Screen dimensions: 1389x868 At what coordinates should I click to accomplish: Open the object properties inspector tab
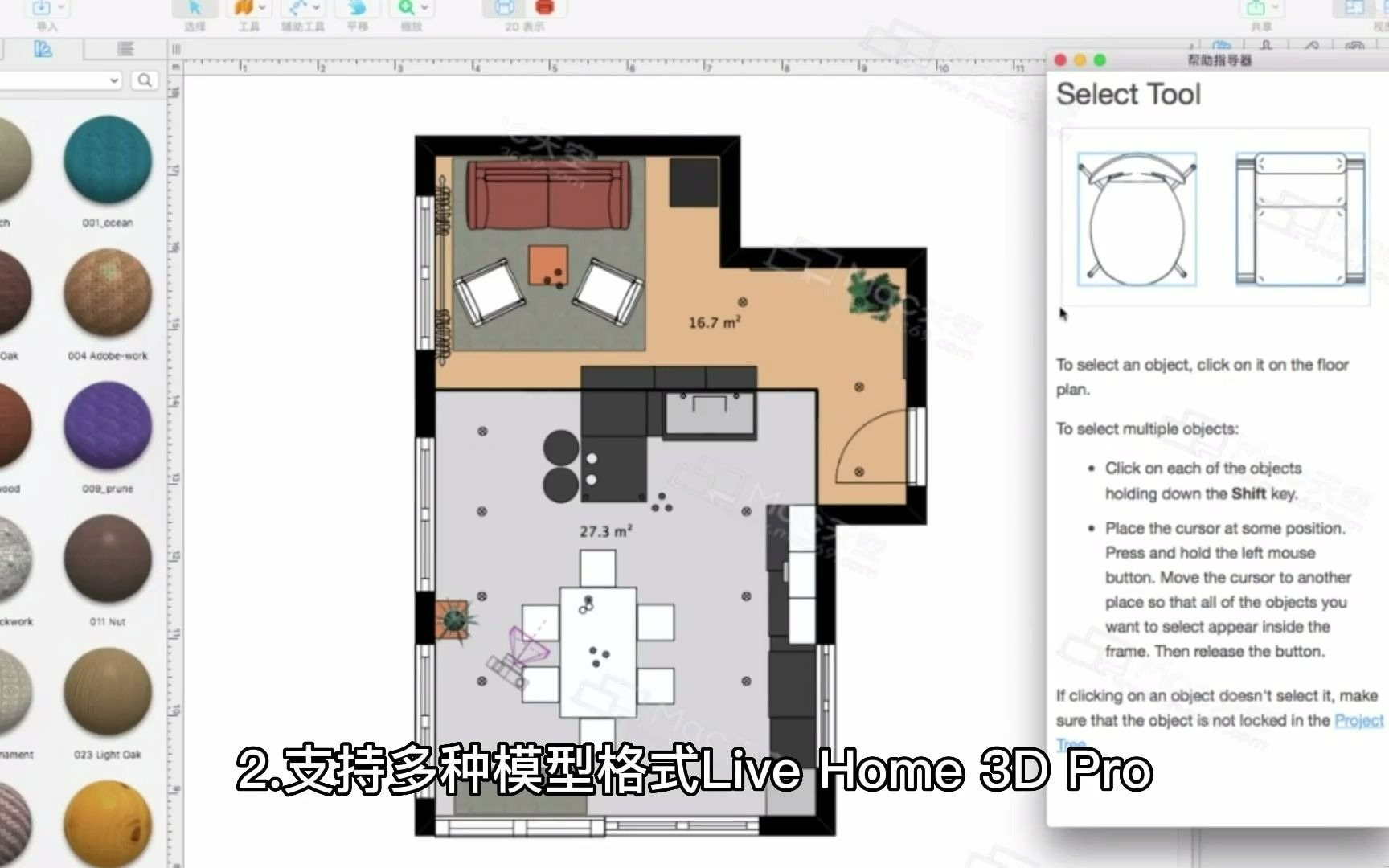(x=1266, y=45)
